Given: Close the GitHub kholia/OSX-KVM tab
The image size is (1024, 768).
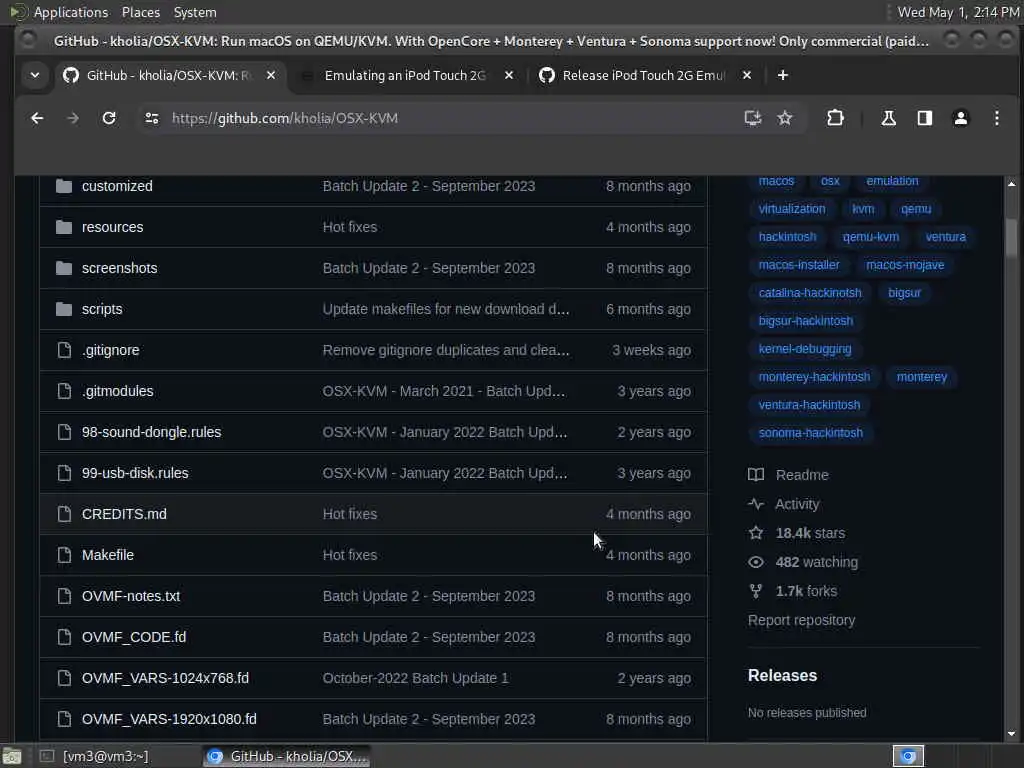Looking at the screenshot, I should tap(270, 75).
